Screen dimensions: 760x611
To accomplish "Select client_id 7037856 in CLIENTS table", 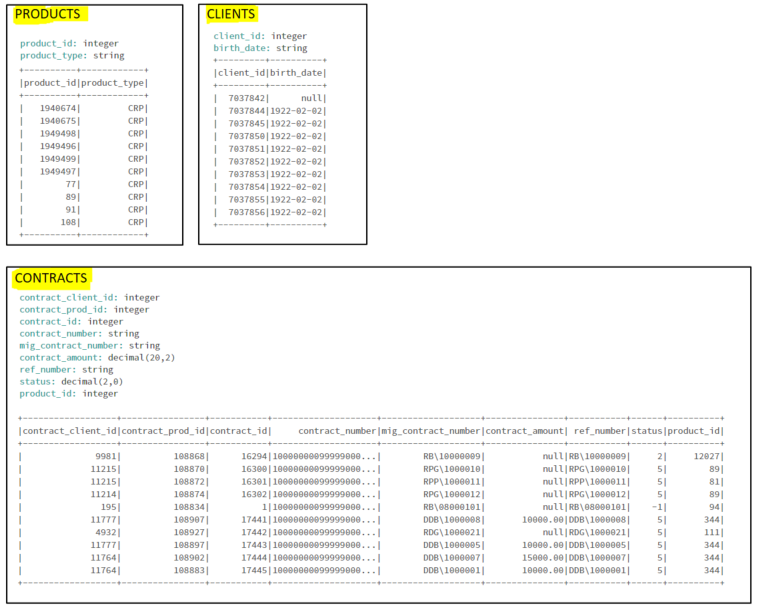I will (x=247, y=213).
